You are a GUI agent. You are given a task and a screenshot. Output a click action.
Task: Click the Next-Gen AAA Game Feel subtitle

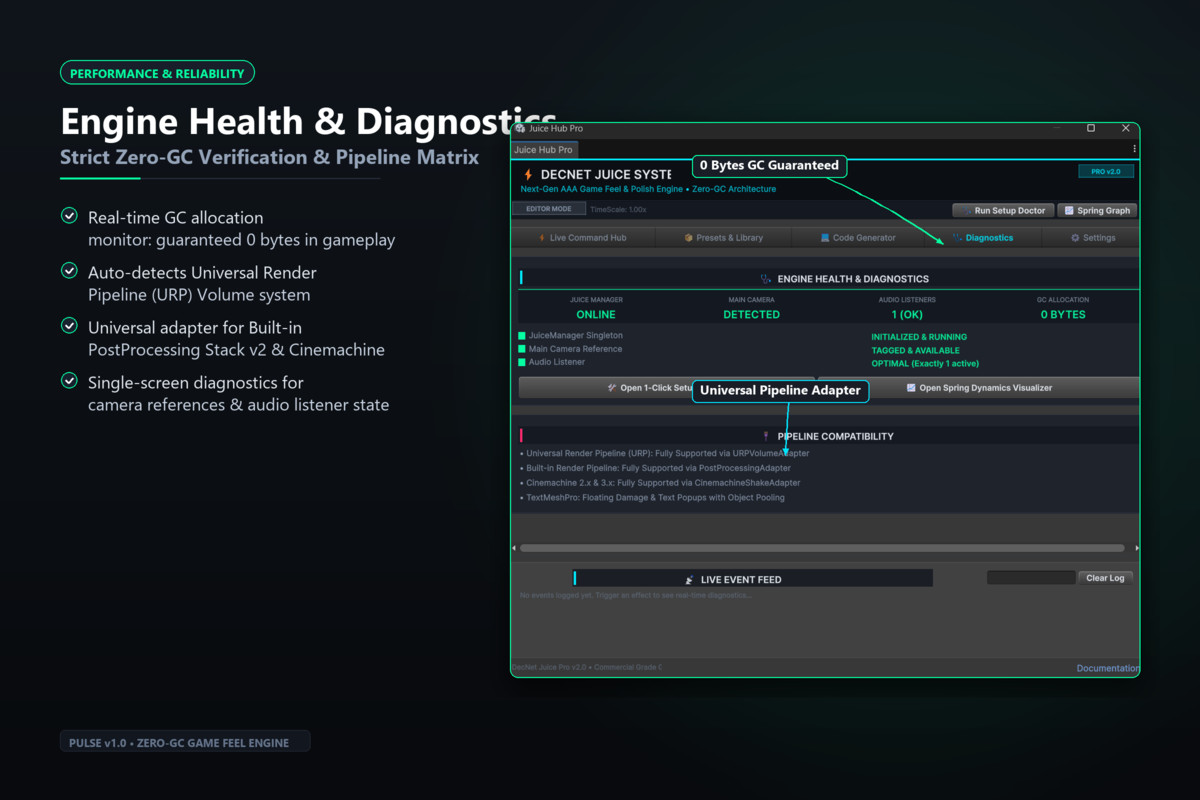(x=648, y=189)
